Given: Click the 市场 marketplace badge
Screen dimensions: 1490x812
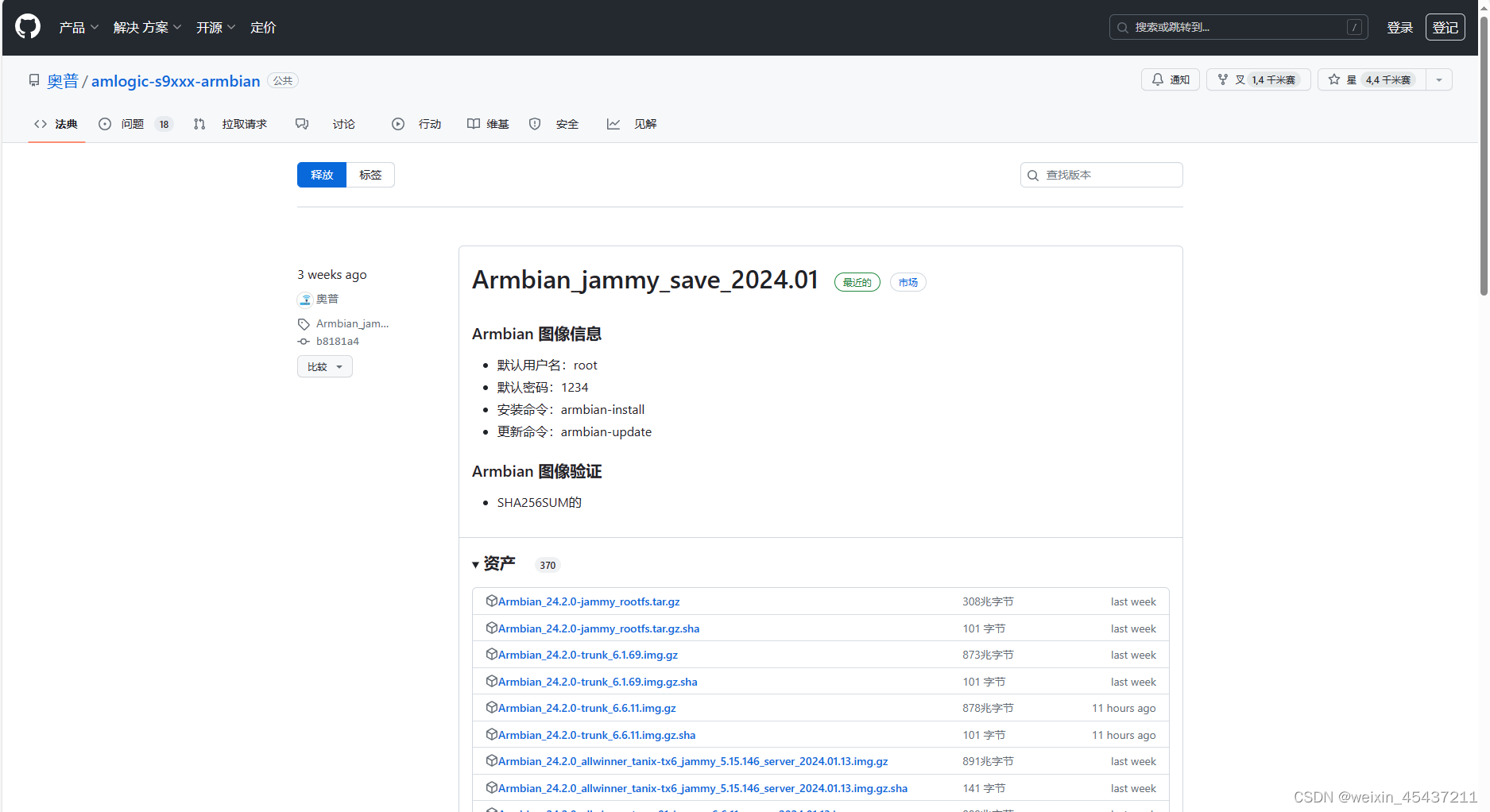Looking at the screenshot, I should pyautogui.click(x=908, y=282).
